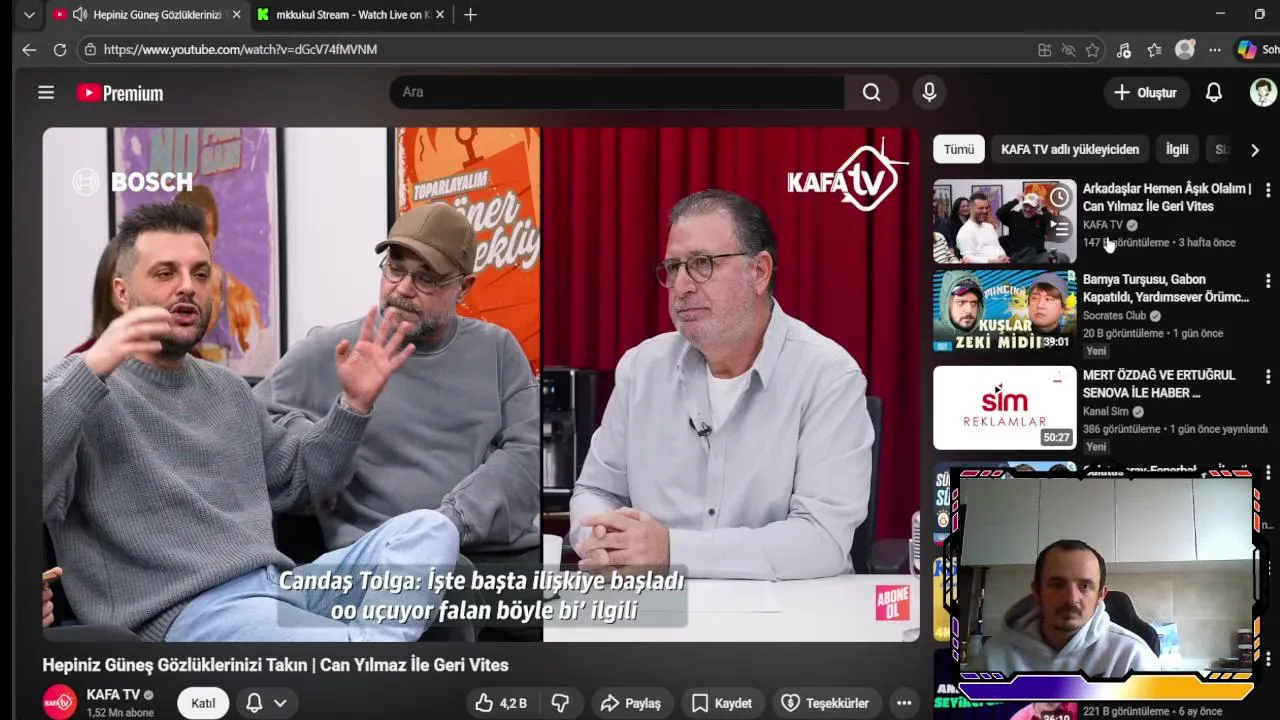The height and width of the screenshot is (720, 1280).
Task: View site information lock icon
Action: [90, 49]
